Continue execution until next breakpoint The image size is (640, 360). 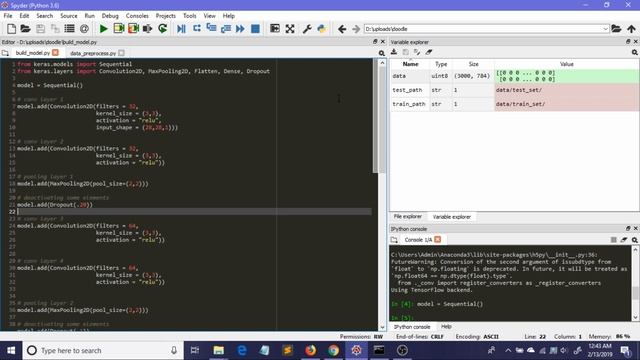pos(240,29)
